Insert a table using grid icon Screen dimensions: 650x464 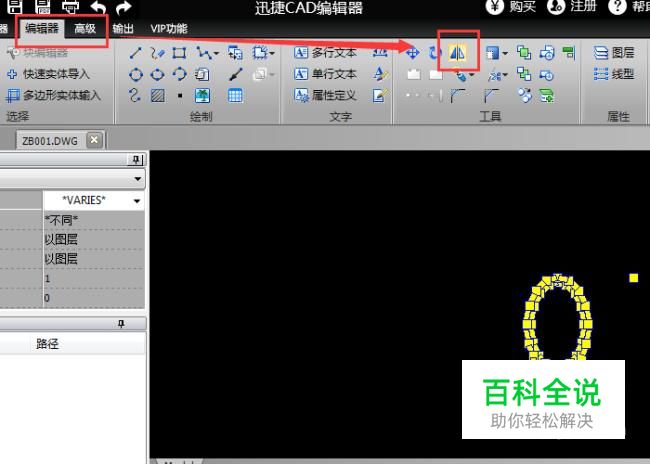pyautogui.click(x=235, y=96)
